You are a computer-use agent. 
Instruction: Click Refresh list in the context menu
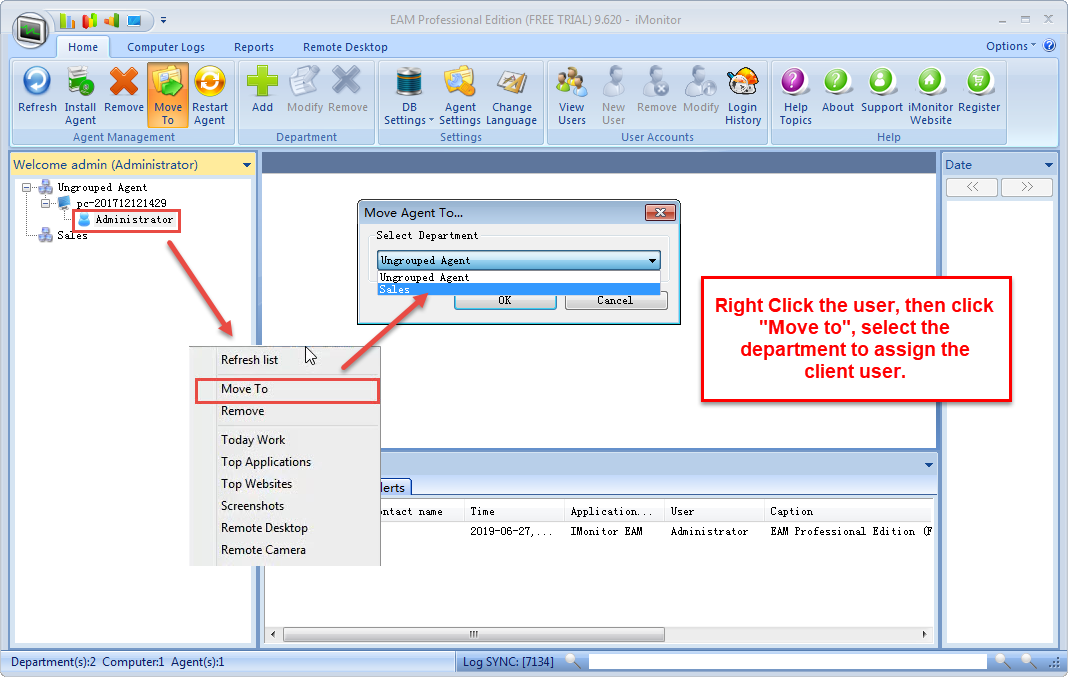coord(249,360)
